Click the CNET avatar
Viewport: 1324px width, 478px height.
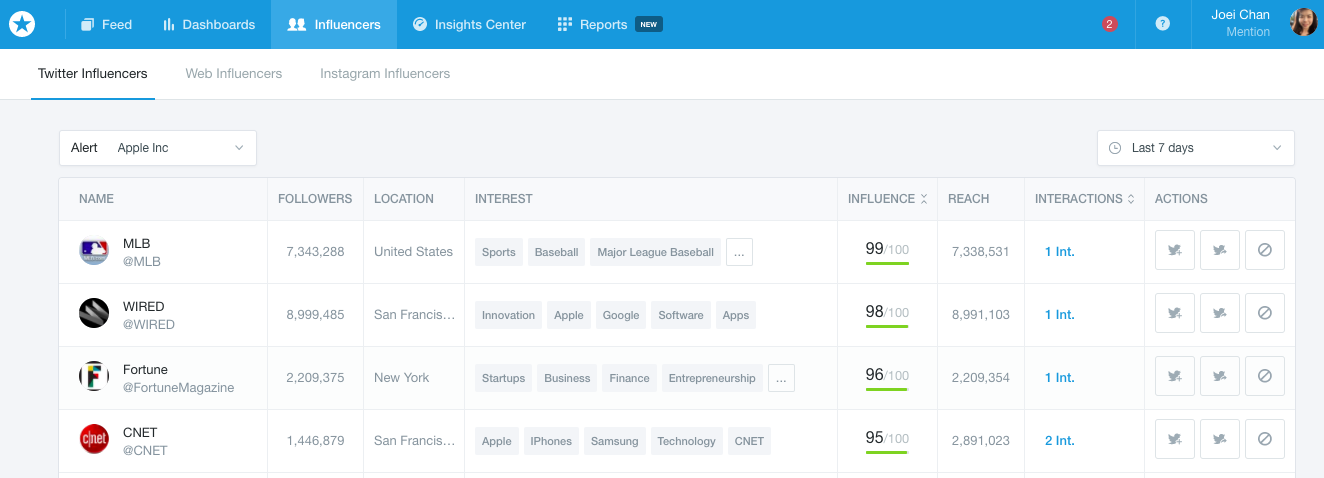click(x=94, y=440)
